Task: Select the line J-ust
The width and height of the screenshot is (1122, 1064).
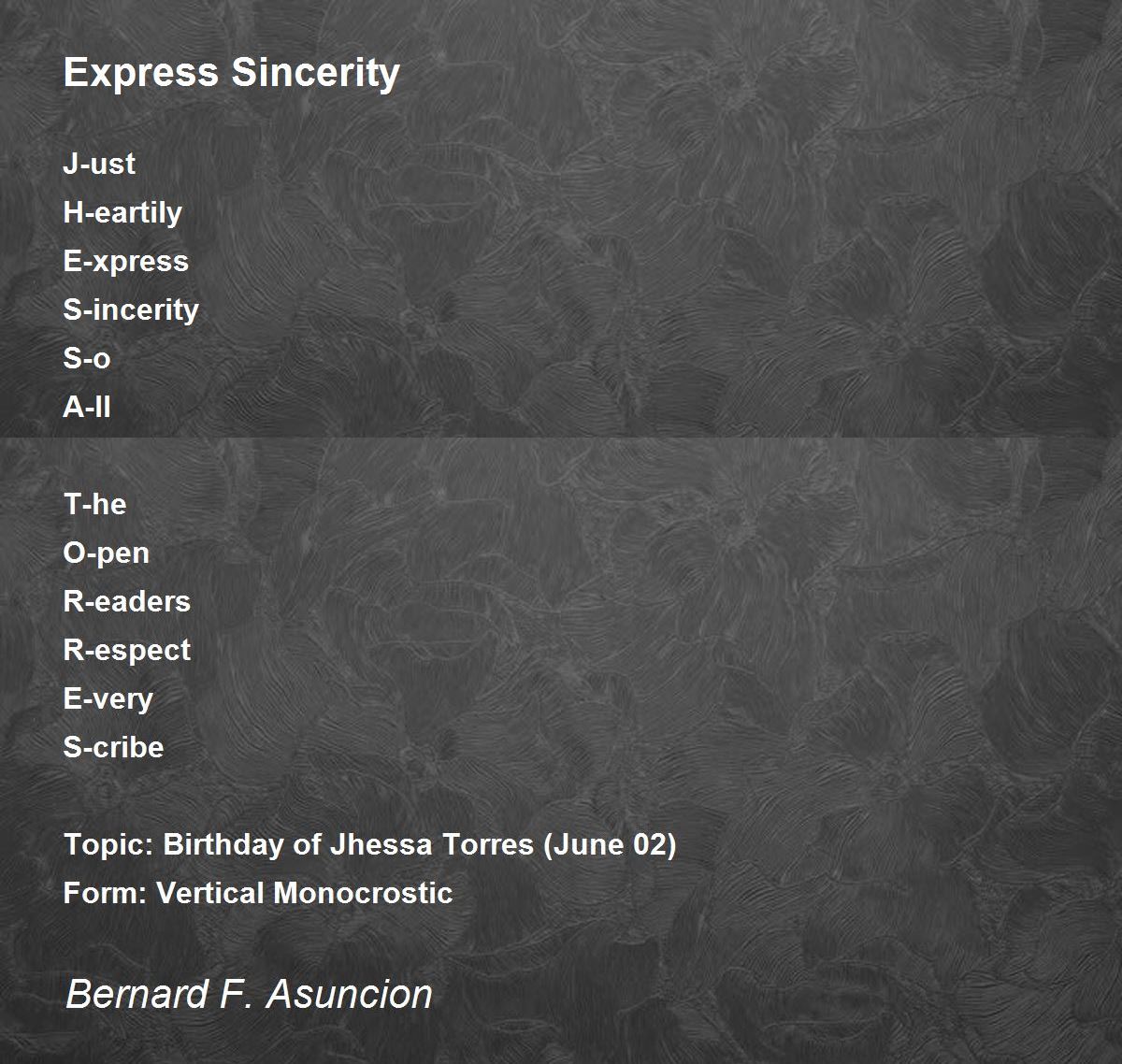Action: click(x=99, y=164)
